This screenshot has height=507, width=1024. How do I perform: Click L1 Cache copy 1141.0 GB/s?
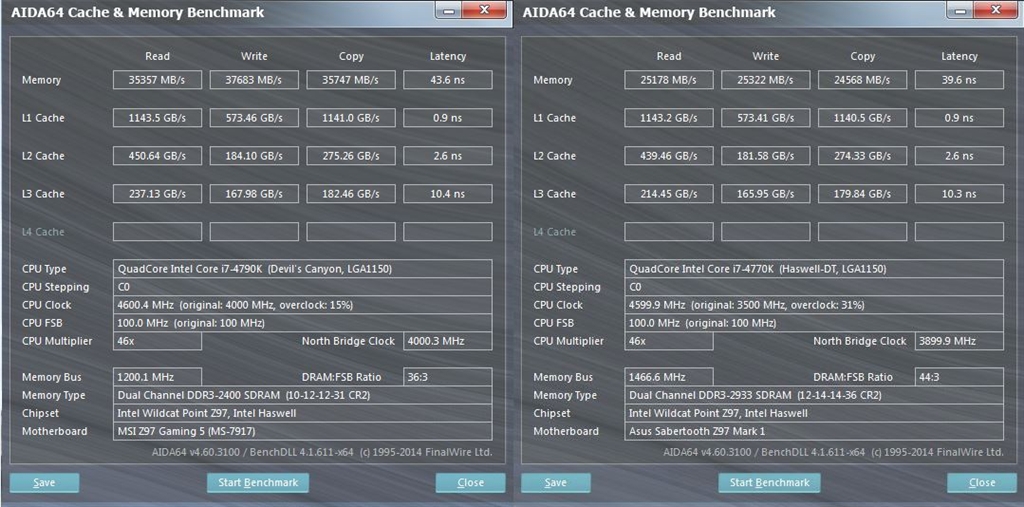pyautogui.click(x=351, y=118)
